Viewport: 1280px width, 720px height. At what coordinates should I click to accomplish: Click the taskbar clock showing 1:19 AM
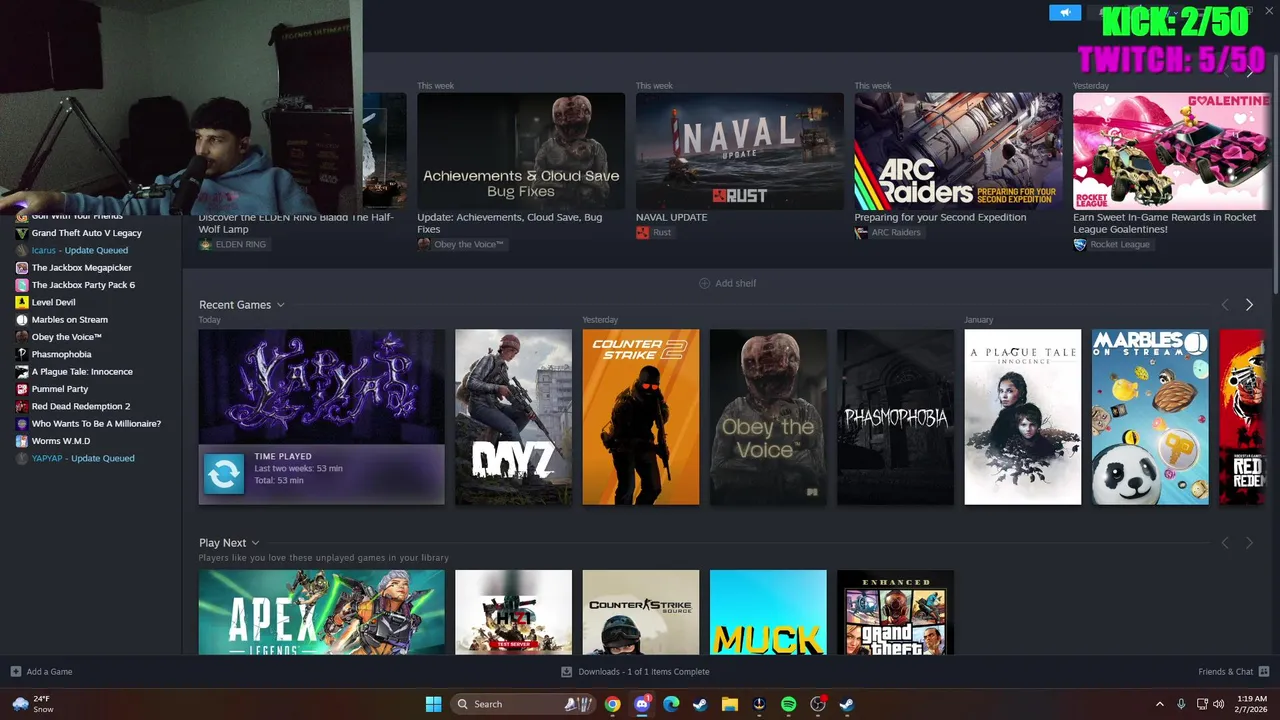point(1252,704)
